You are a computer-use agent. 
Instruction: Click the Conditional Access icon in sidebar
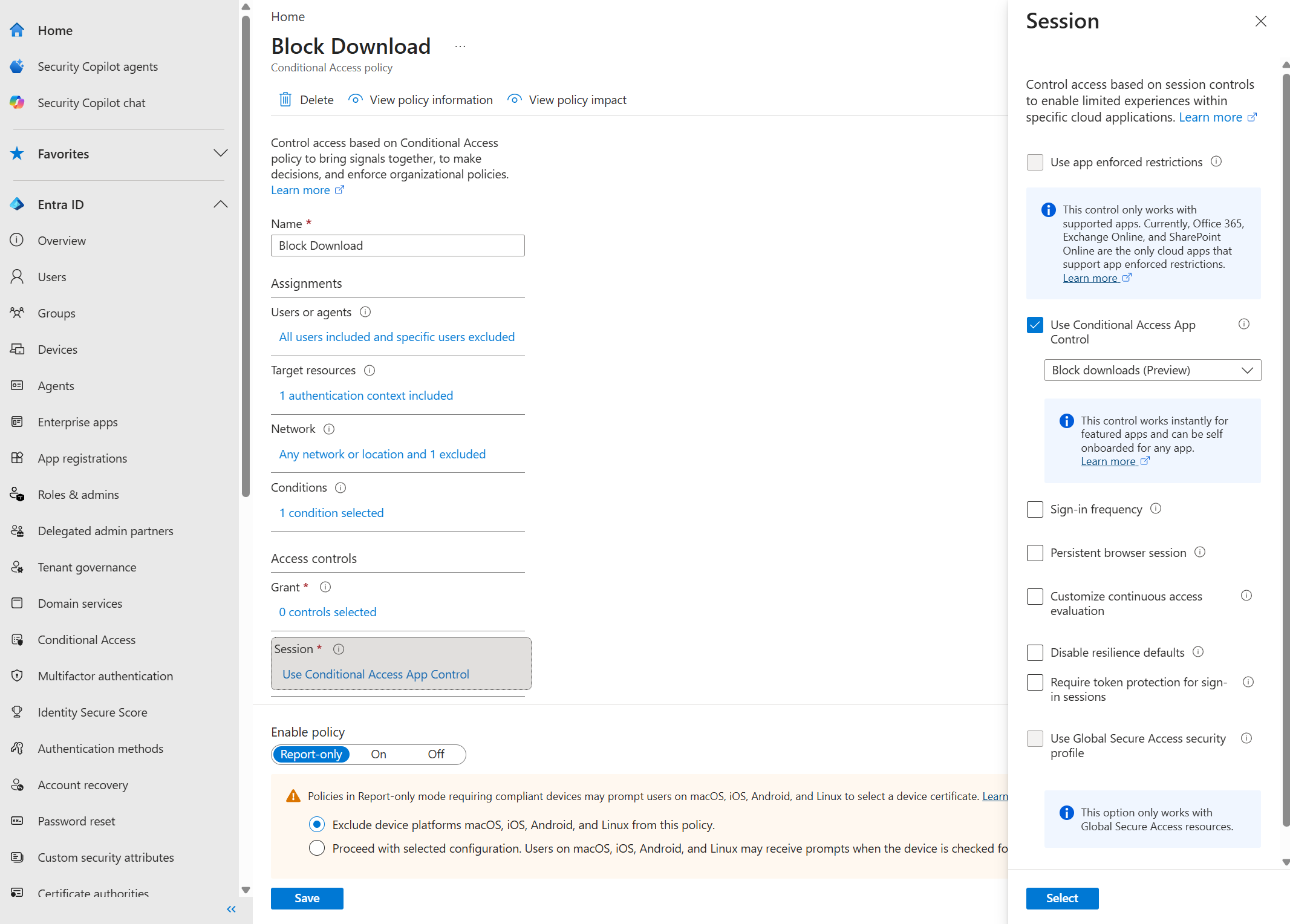pos(17,640)
